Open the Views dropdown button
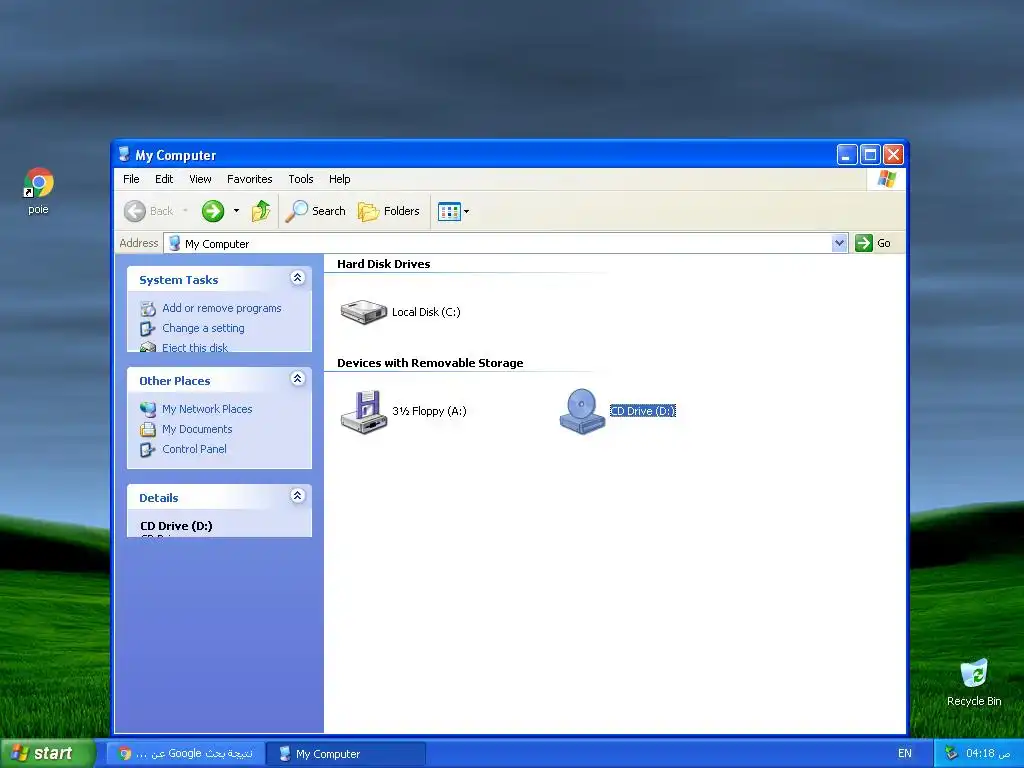Image resolution: width=1024 pixels, height=768 pixels. [454, 211]
